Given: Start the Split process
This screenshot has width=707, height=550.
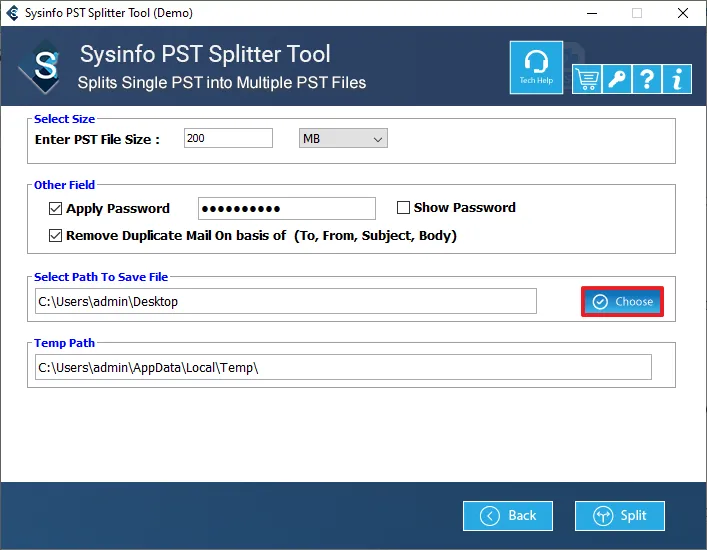Looking at the screenshot, I should click(620, 516).
